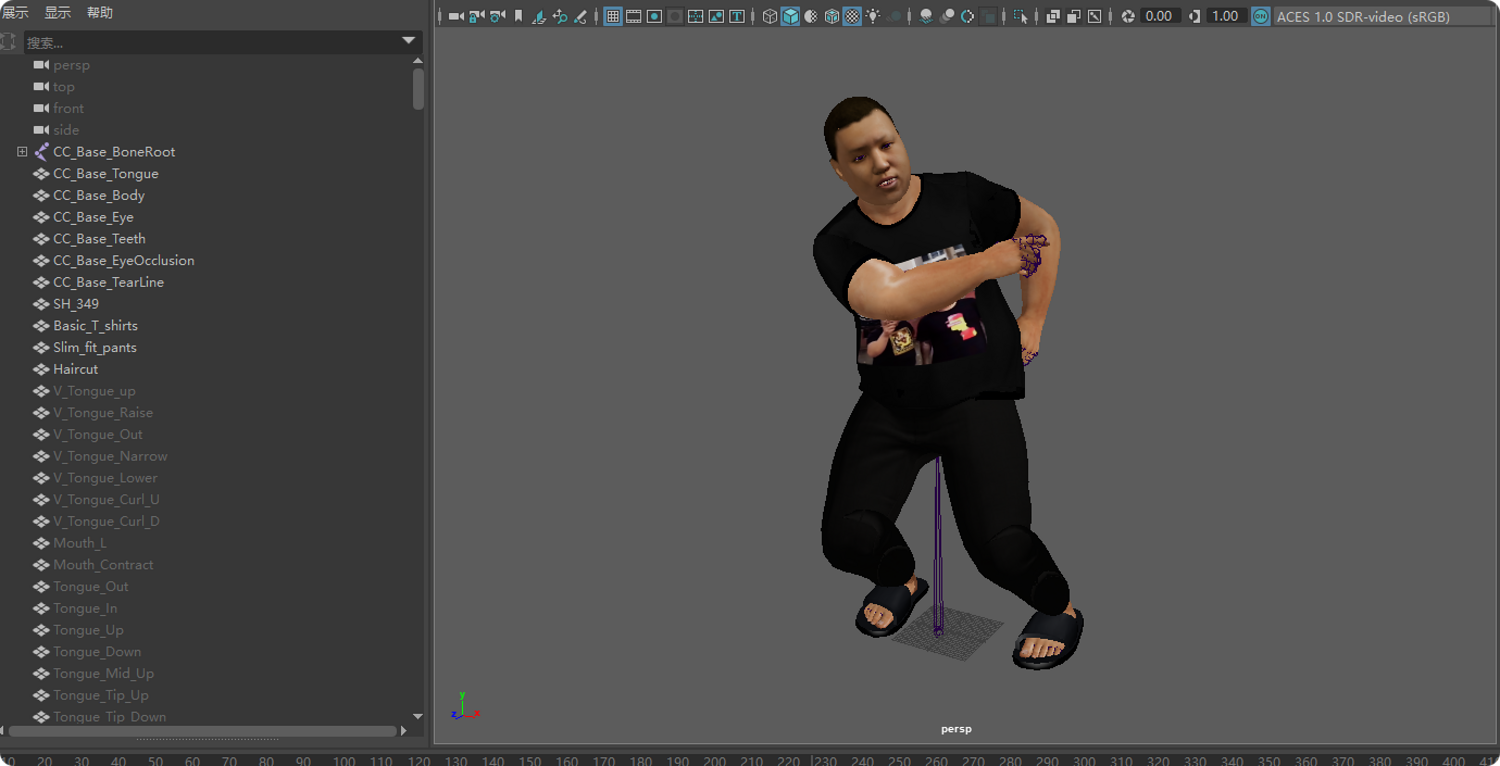Click the Outliner scroll-up arrow
The width and height of the screenshot is (1500, 766).
click(418, 61)
